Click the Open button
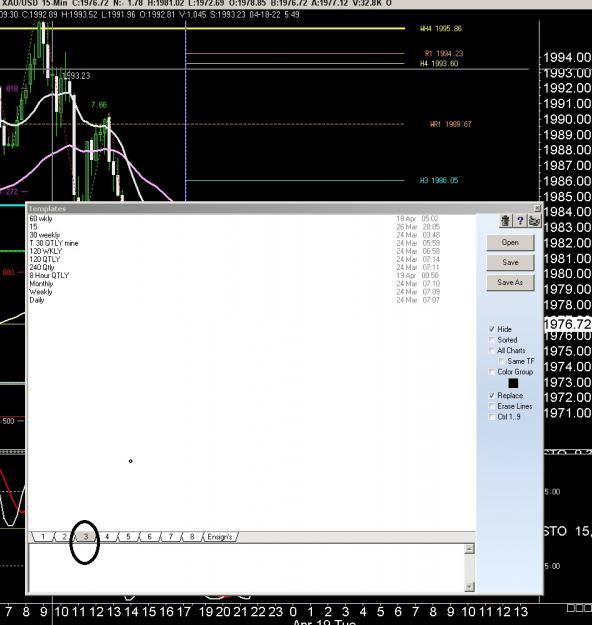The height and width of the screenshot is (625, 592). click(x=510, y=242)
